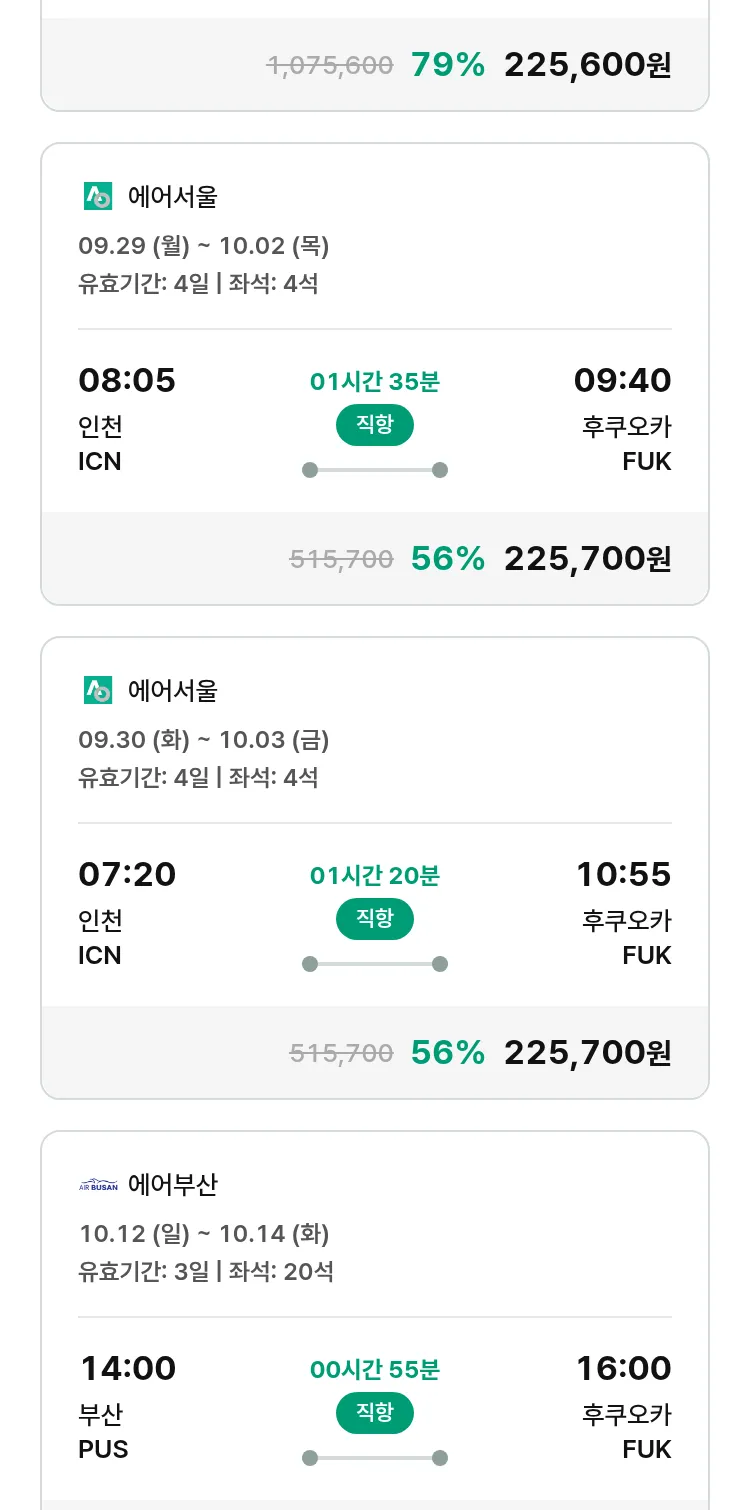Open the 10.12 (일) ~ 10.14 (화) date range
Image resolution: width=750 pixels, height=1510 pixels.
[204, 1234]
